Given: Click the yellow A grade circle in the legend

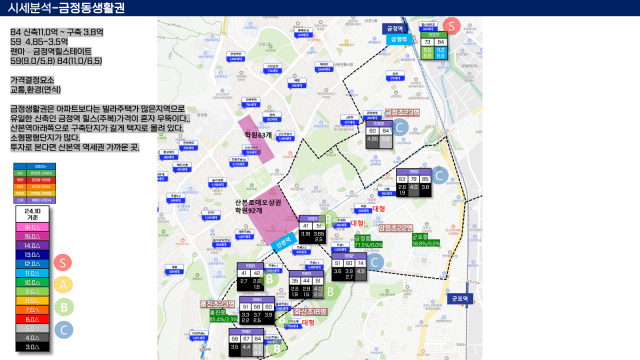Looking at the screenshot, I should tap(63, 284).
